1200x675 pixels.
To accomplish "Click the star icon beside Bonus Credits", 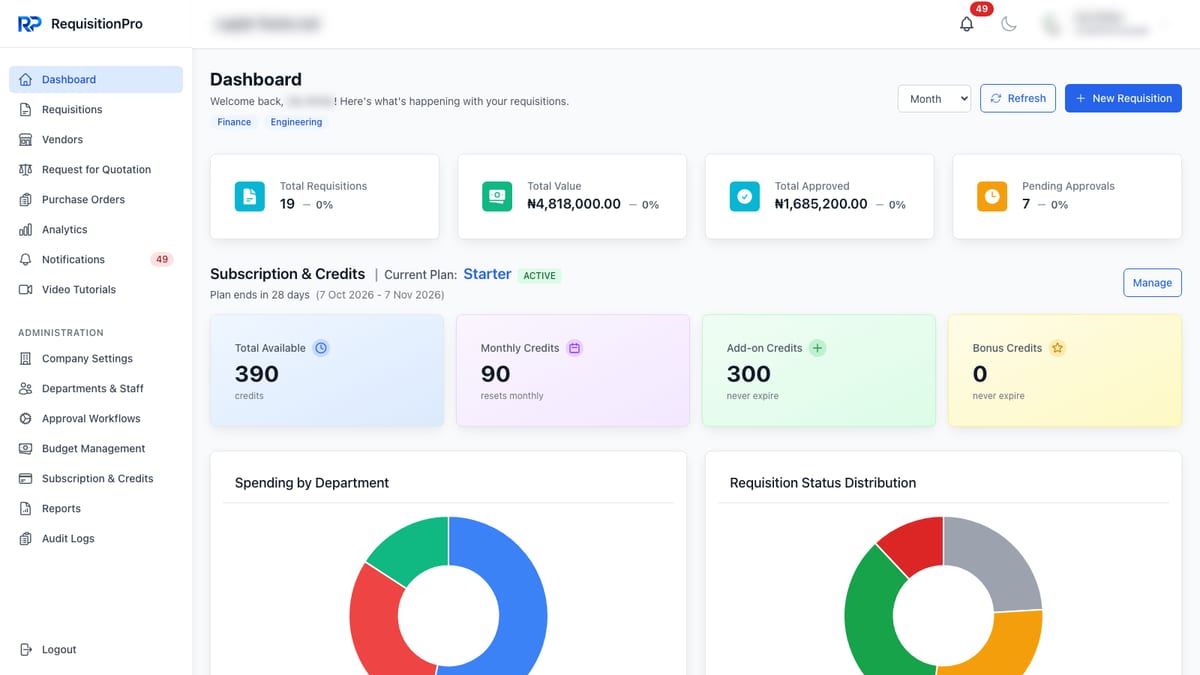I will pyautogui.click(x=1058, y=348).
